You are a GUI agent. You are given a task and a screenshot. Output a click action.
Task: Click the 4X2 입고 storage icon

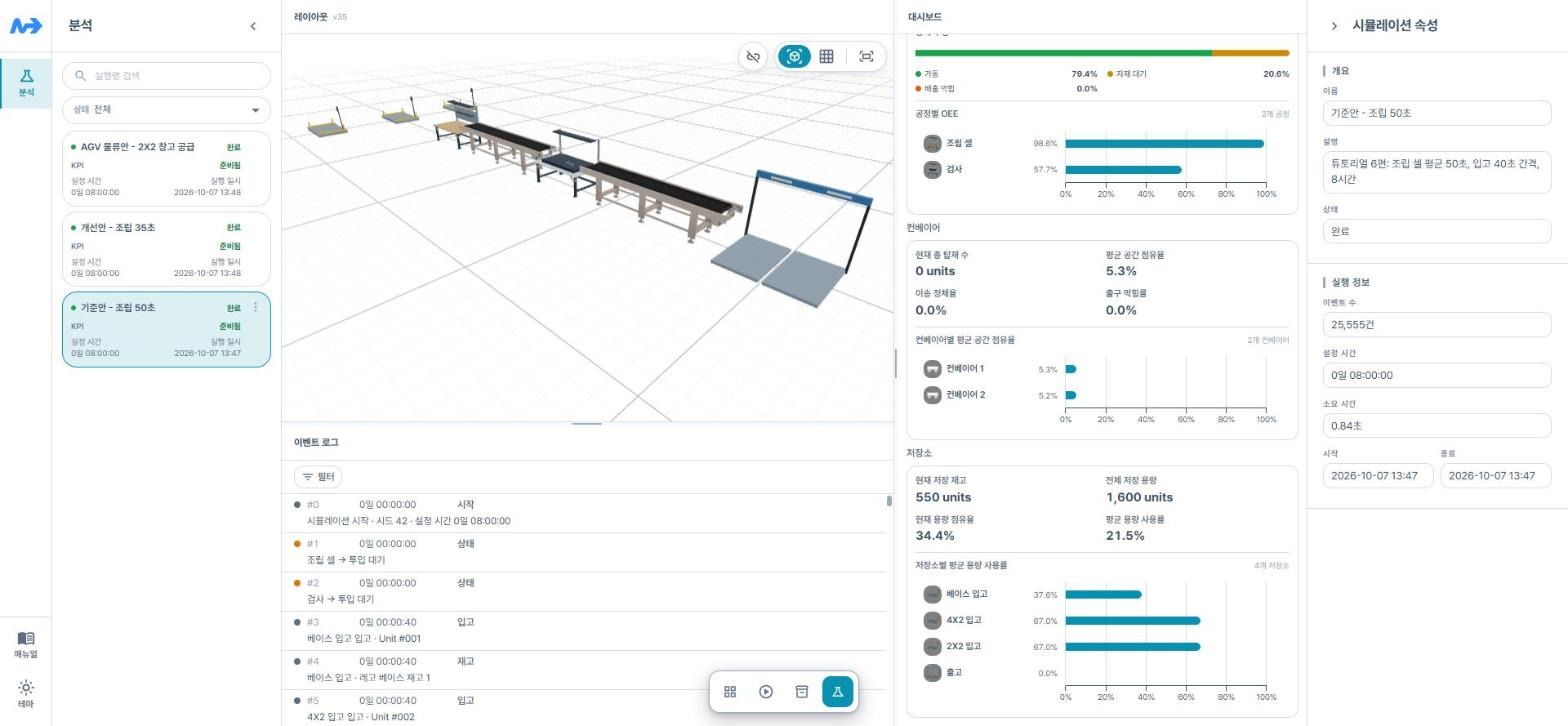(x=932, y=621)
